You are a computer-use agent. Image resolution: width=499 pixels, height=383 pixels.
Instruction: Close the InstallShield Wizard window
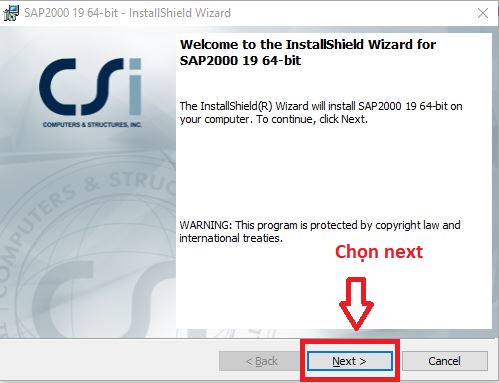point(483,13)
